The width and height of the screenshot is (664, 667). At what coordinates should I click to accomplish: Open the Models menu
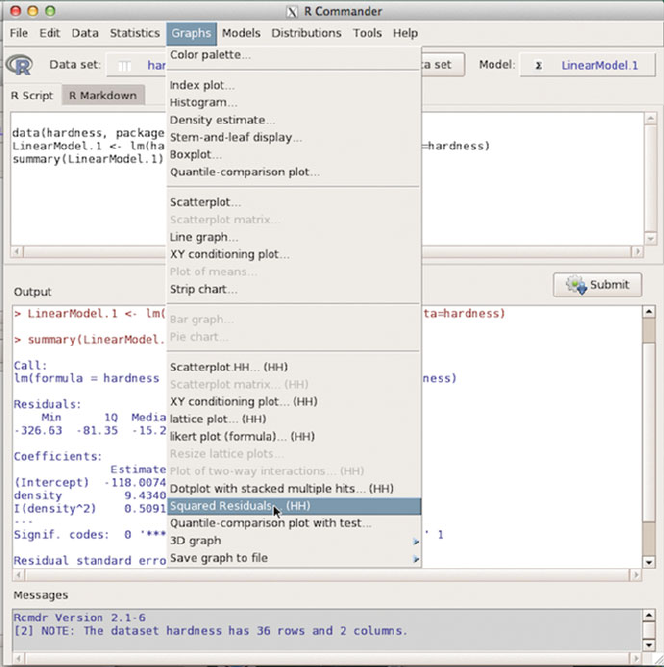(241, 33)
